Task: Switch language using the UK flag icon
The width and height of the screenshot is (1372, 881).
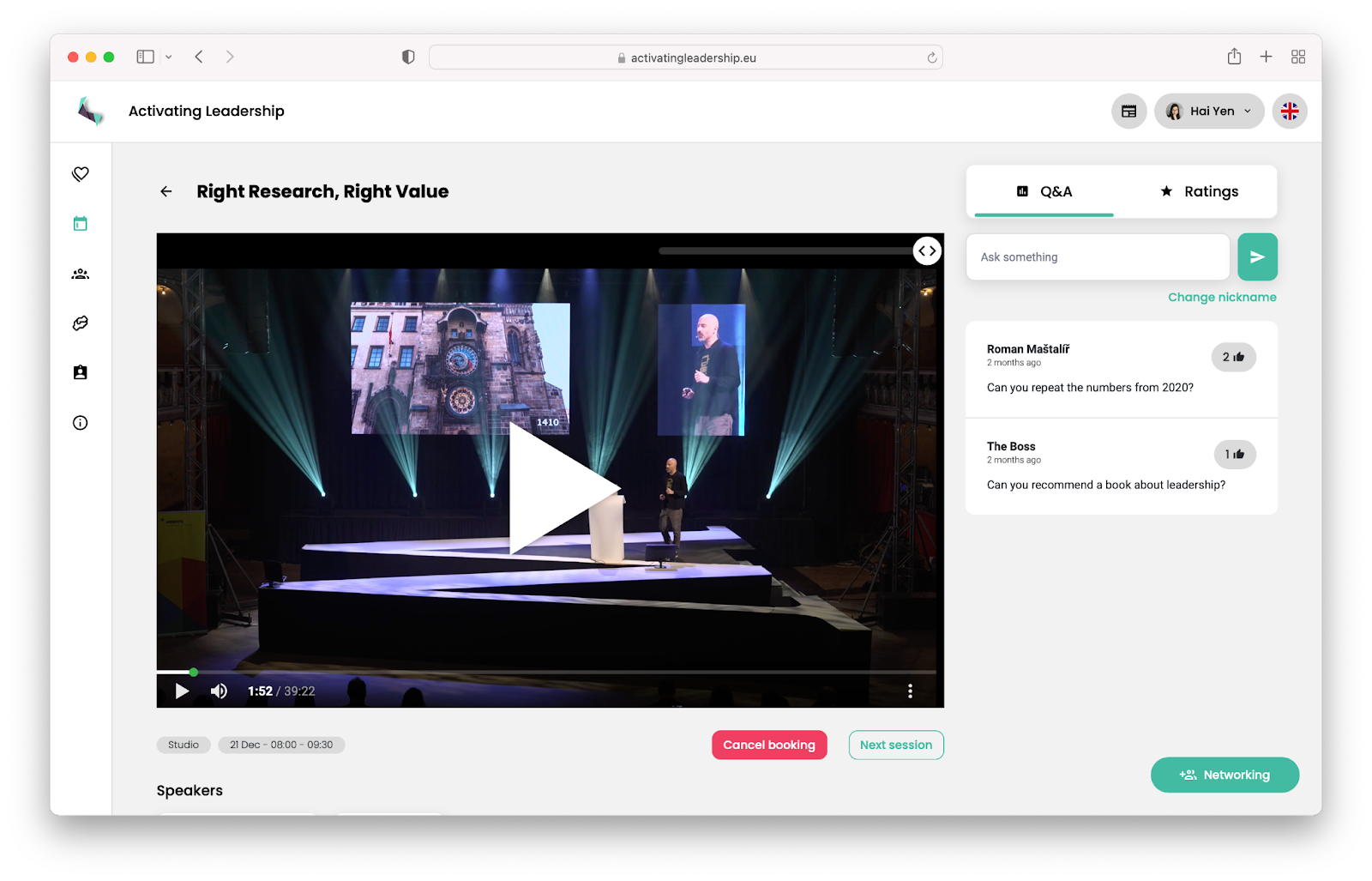Action: tap(1290, 112)
